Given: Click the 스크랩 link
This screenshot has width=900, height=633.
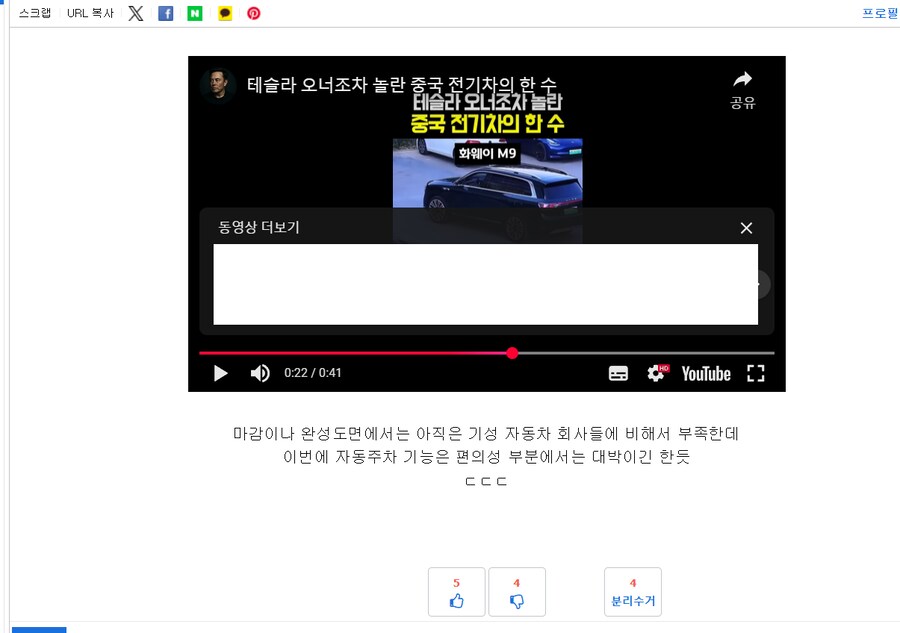Looking at the screenshot, I should [35, 13].
